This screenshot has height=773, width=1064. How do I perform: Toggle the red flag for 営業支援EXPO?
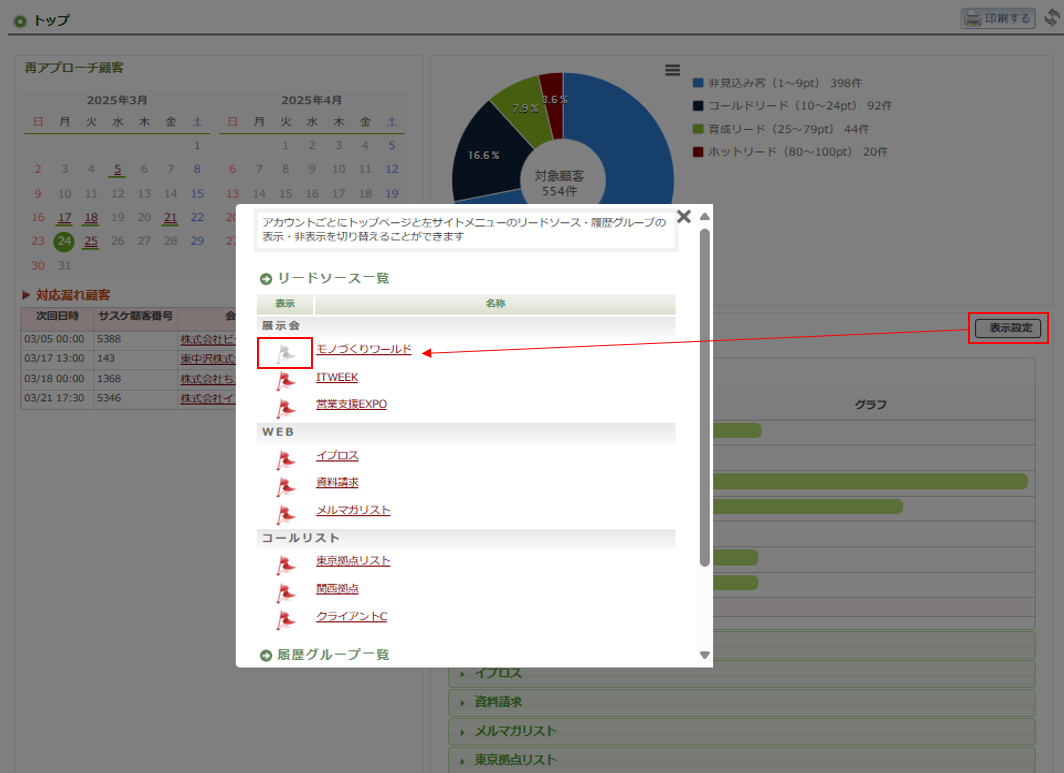pos(286,407)
